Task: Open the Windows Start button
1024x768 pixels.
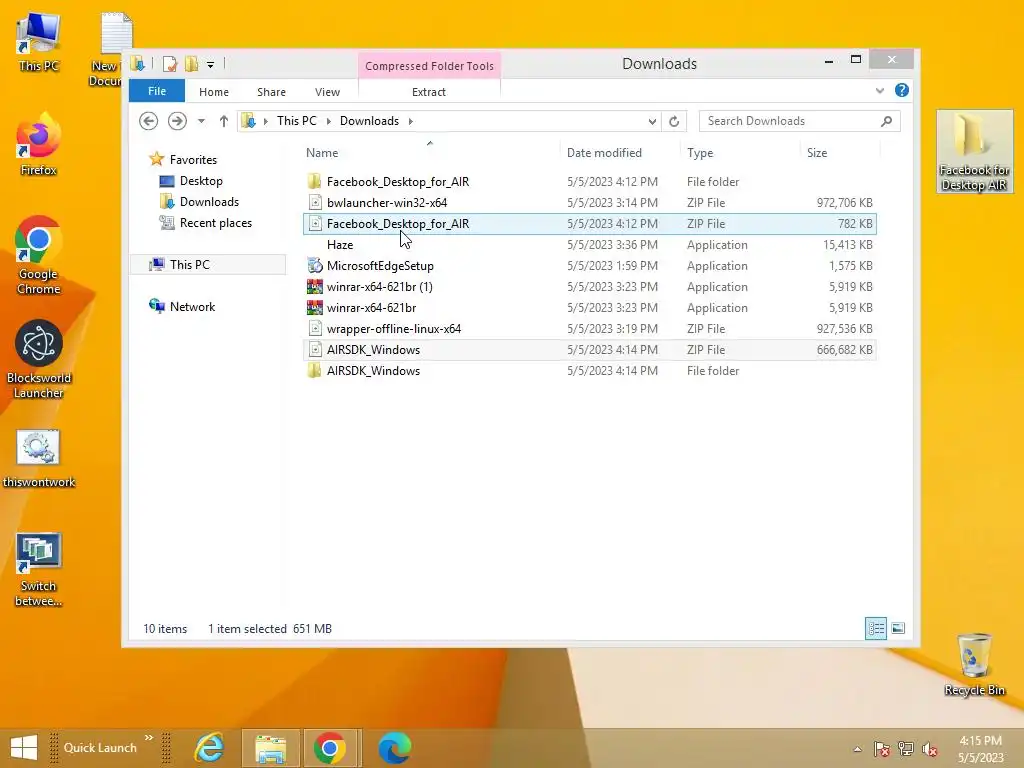Action: 24,748
